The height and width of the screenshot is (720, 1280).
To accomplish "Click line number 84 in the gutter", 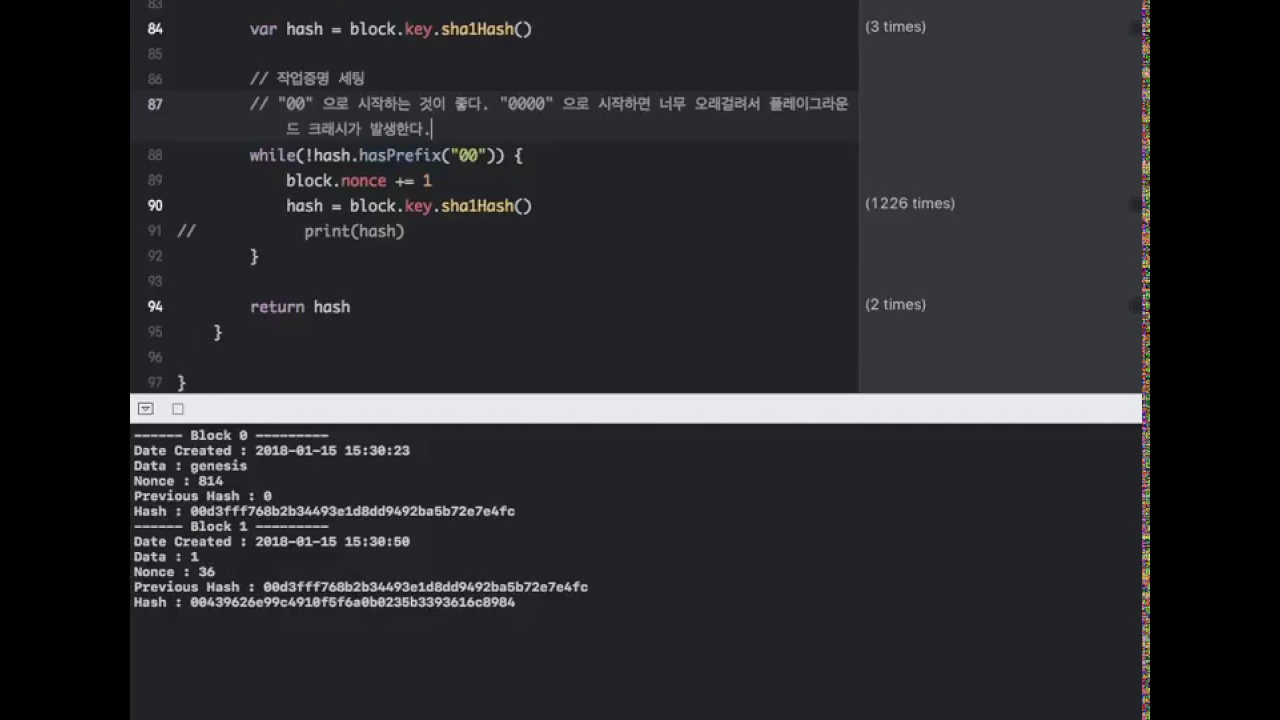I will click(x=155, y=29).
